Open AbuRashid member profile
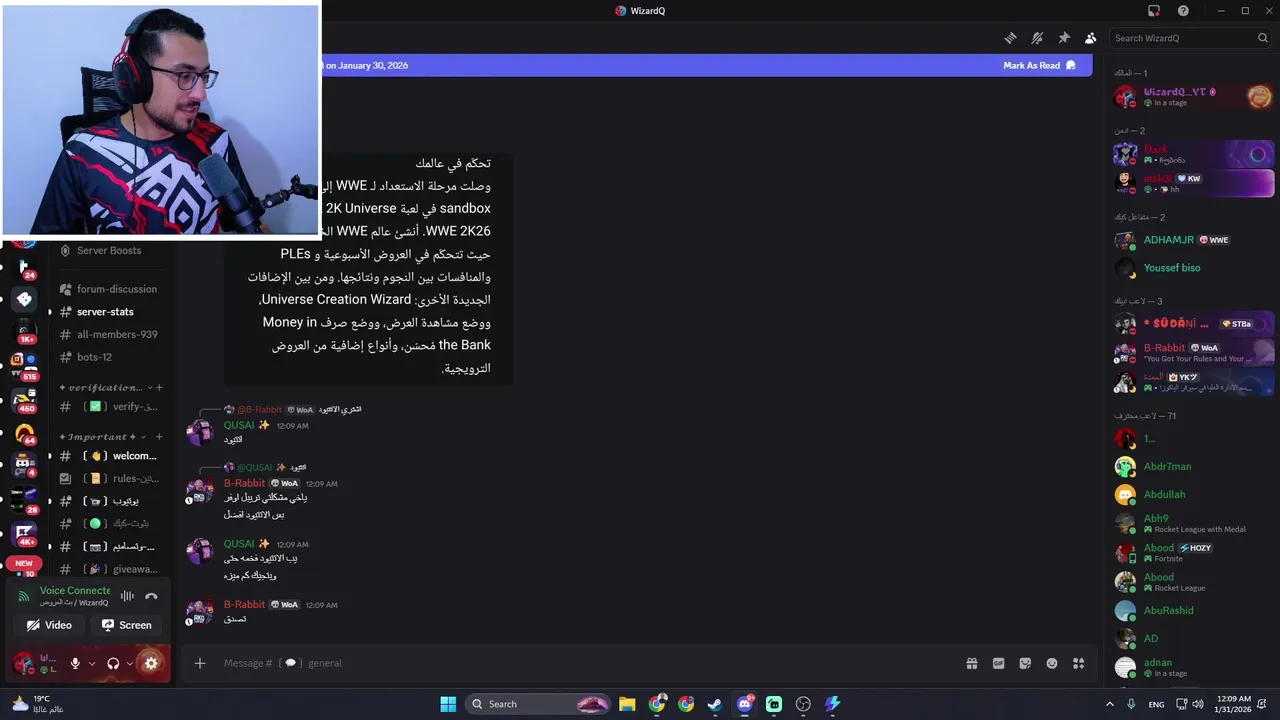The image size is (1280, 720). click(x=1193, y=611)
